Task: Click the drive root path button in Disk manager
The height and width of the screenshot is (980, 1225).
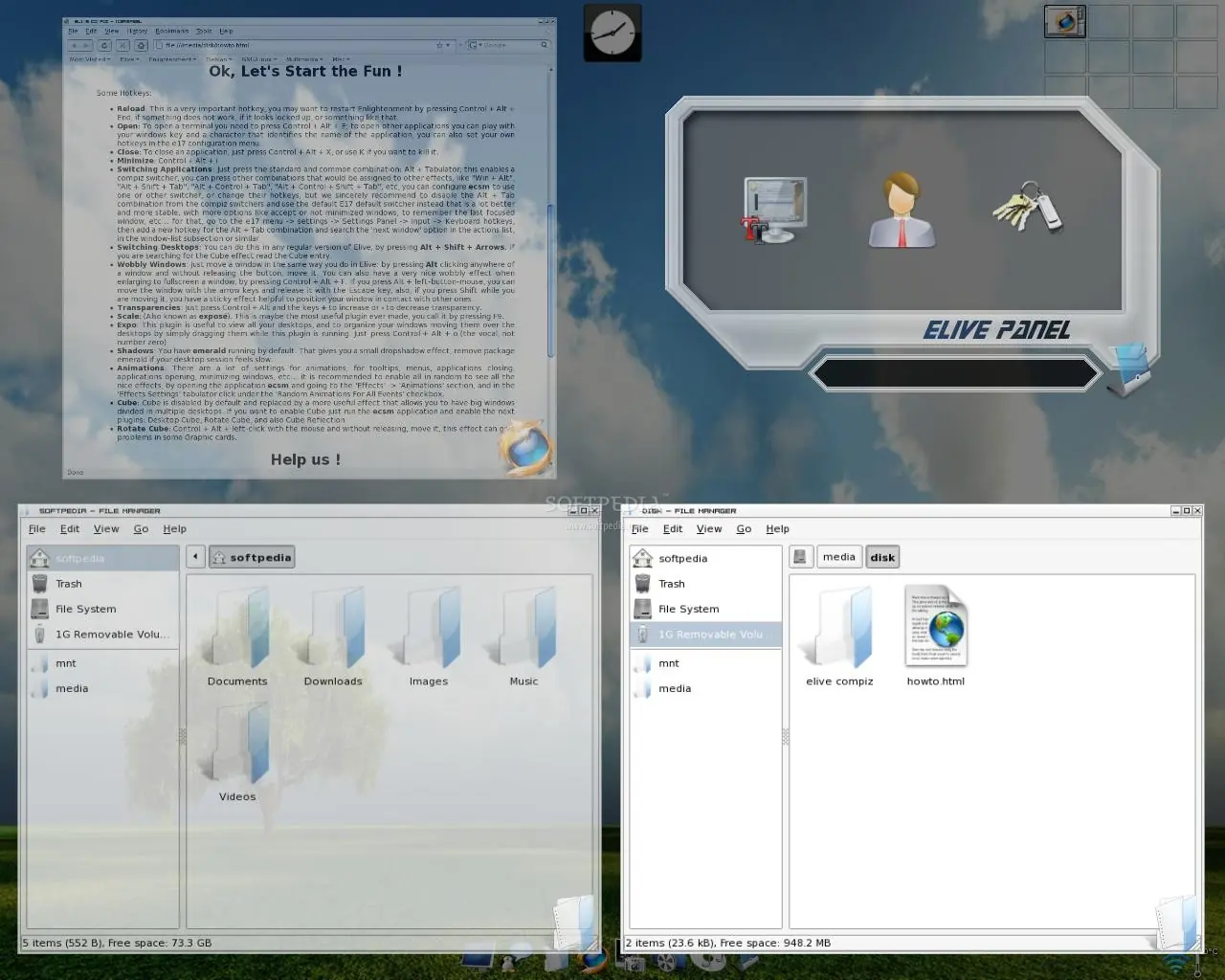Action: 802,557
